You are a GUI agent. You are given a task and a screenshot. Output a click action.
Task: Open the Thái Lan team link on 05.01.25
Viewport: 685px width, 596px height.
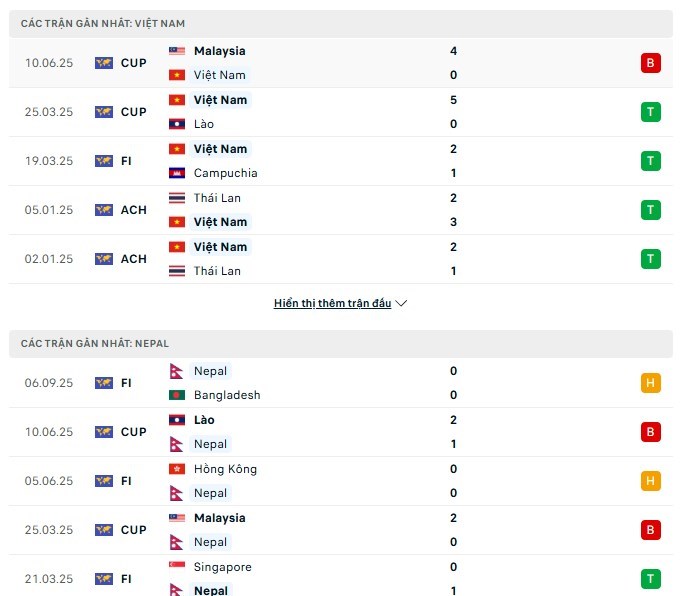point(217,198)
